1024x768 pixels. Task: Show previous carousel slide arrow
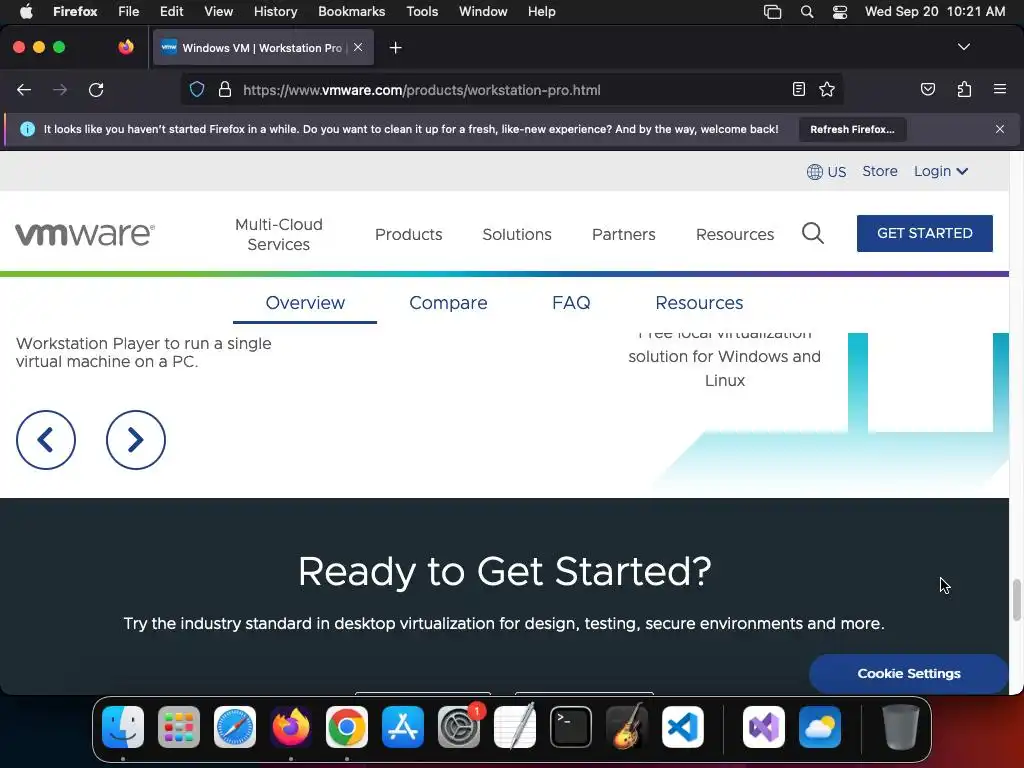click(x=46, y=440)
